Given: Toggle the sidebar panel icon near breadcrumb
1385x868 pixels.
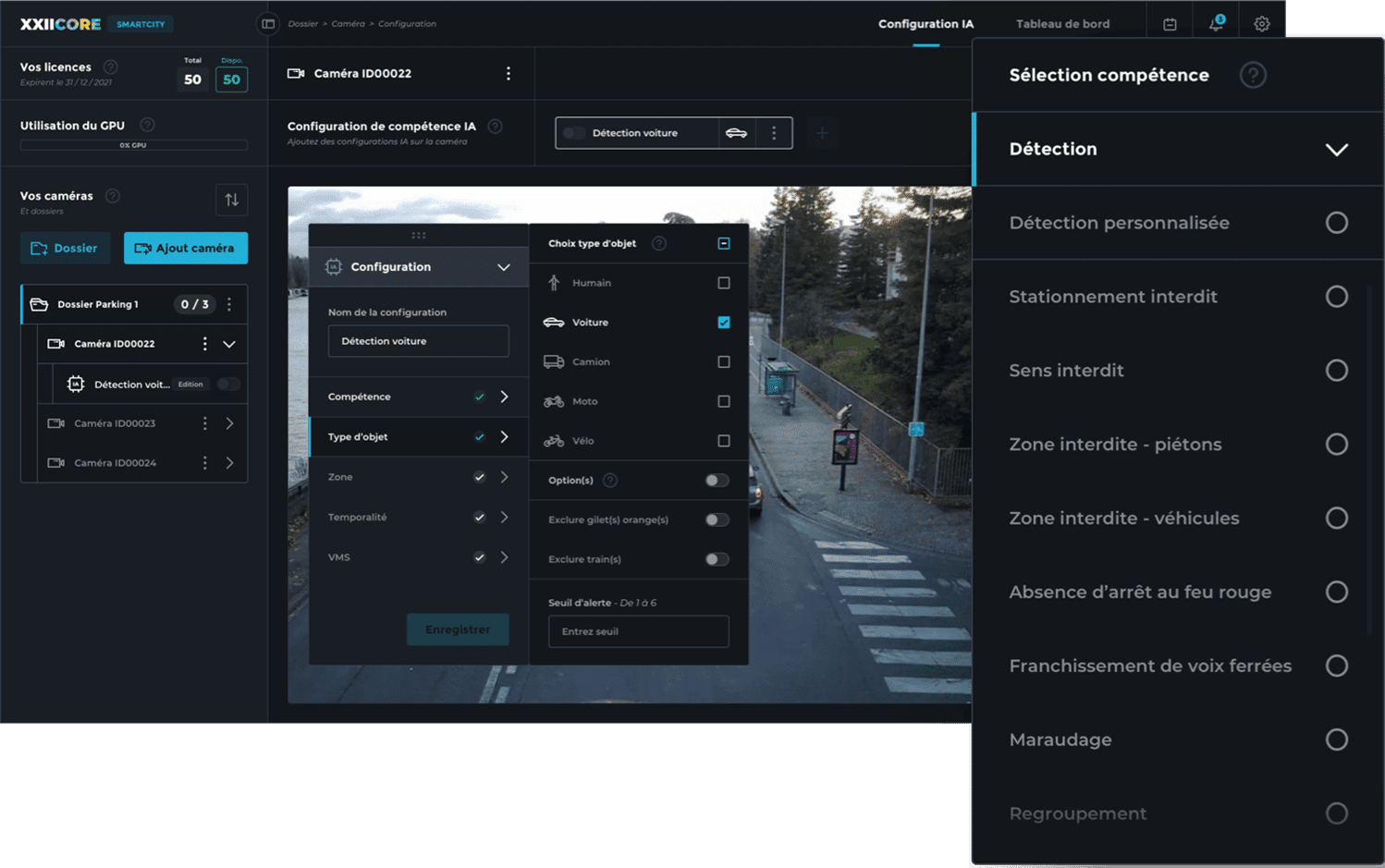Looking at the screenshot, I should point(268,24).
